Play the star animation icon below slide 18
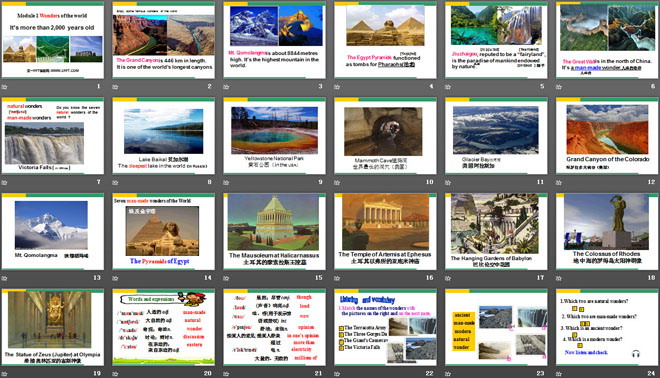Image resolution: width=660 pixels, height=378 pixels. 559,278
